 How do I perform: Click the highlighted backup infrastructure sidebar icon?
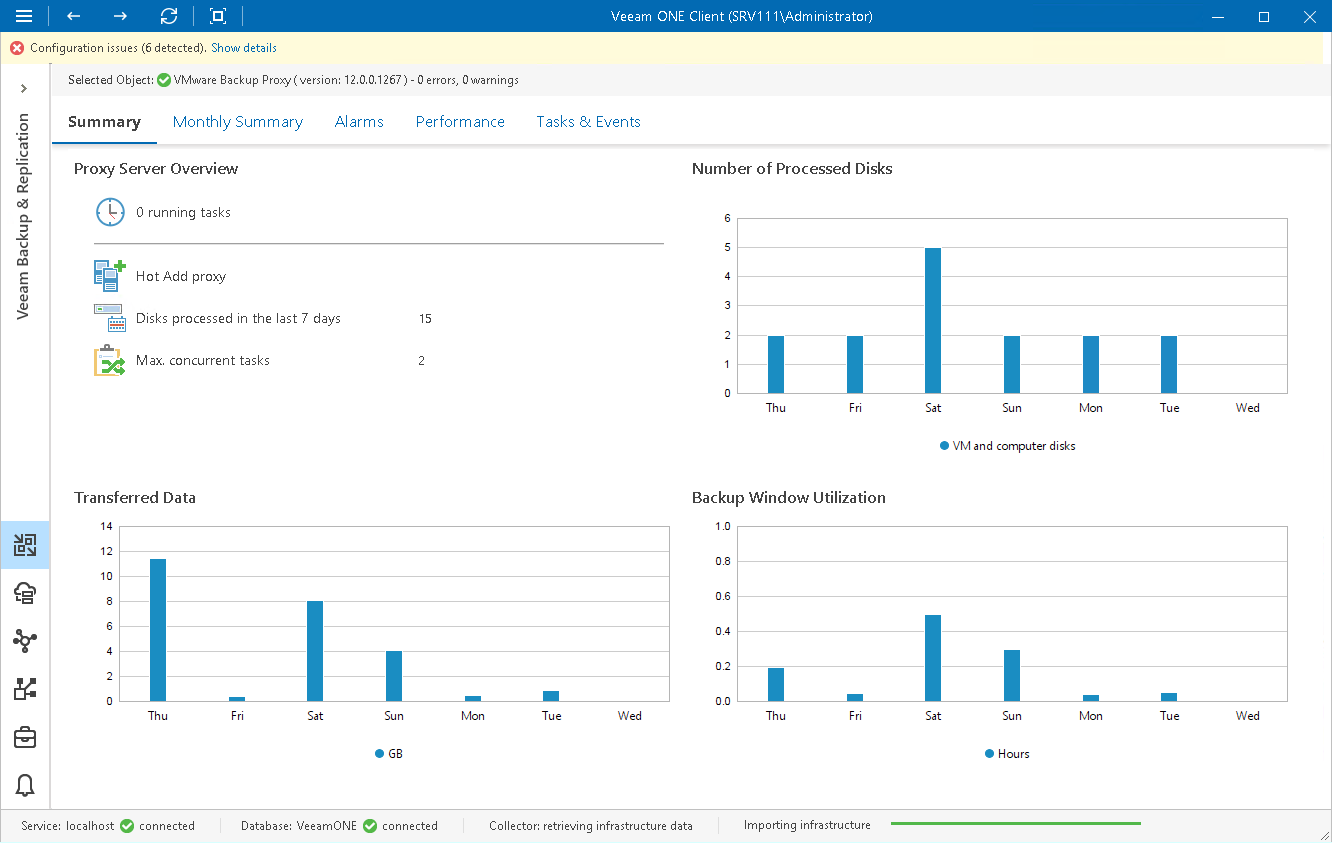[x=24, y=545]
